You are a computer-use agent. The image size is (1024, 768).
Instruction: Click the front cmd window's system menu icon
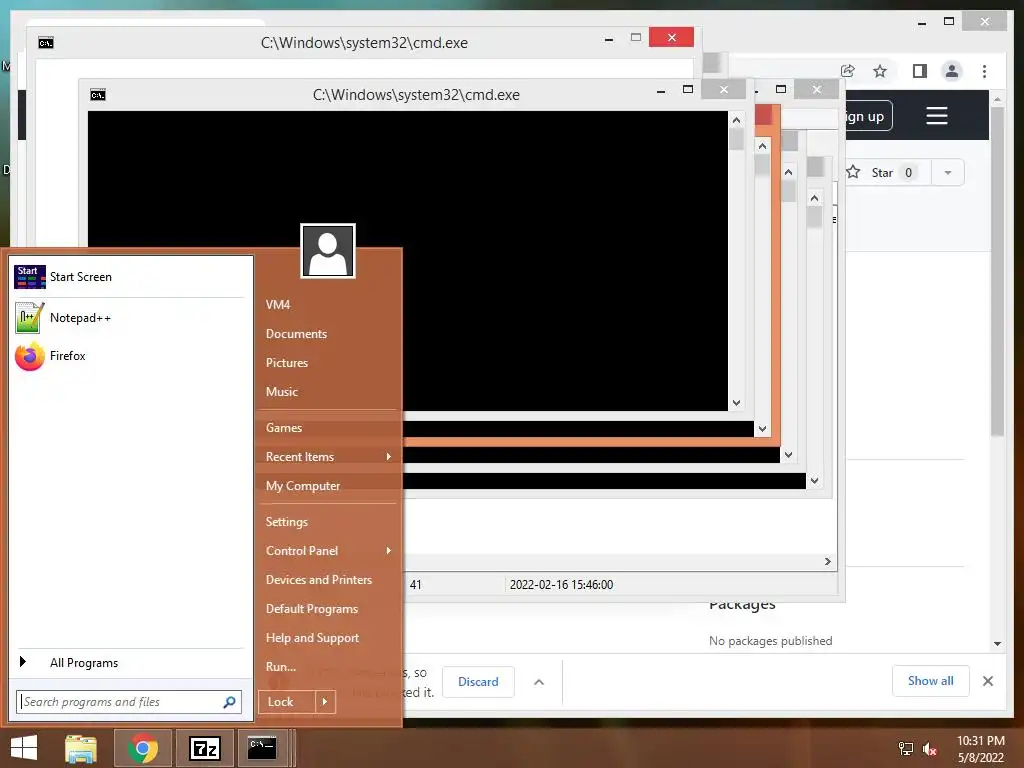pyautogui.click(x=98, y=95)
